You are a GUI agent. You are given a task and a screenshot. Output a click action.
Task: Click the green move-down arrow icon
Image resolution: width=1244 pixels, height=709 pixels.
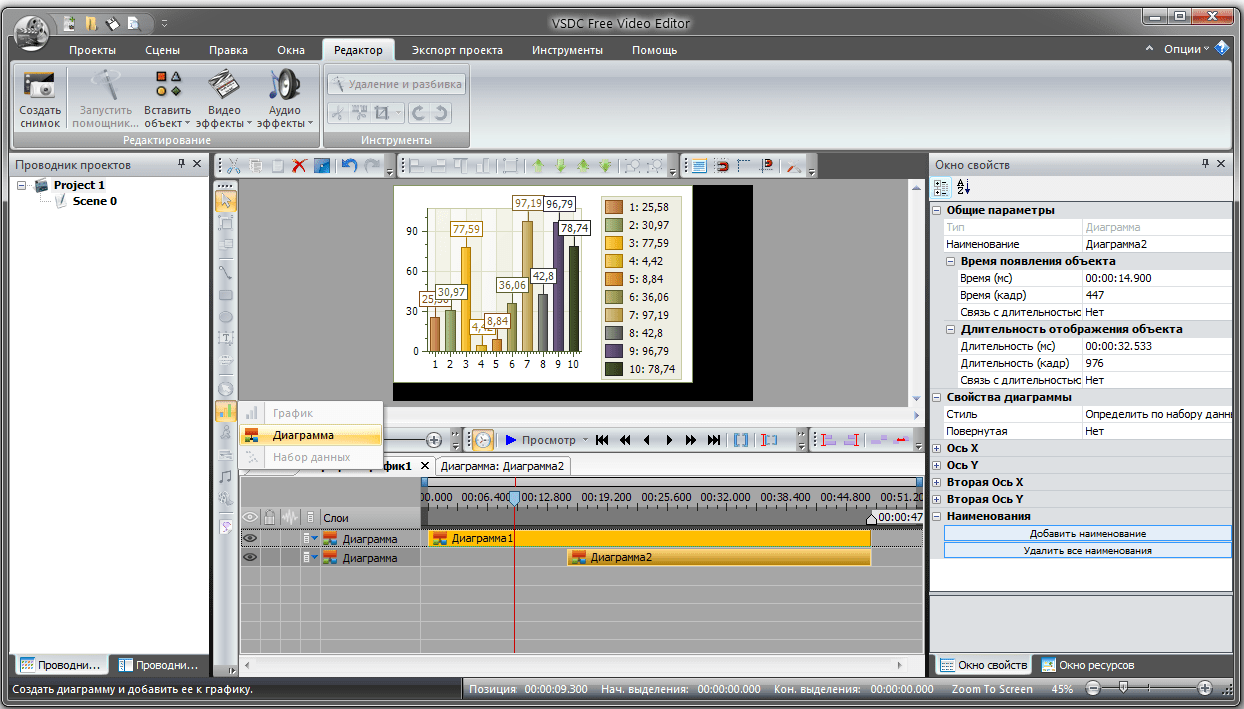tap(560, 166)
